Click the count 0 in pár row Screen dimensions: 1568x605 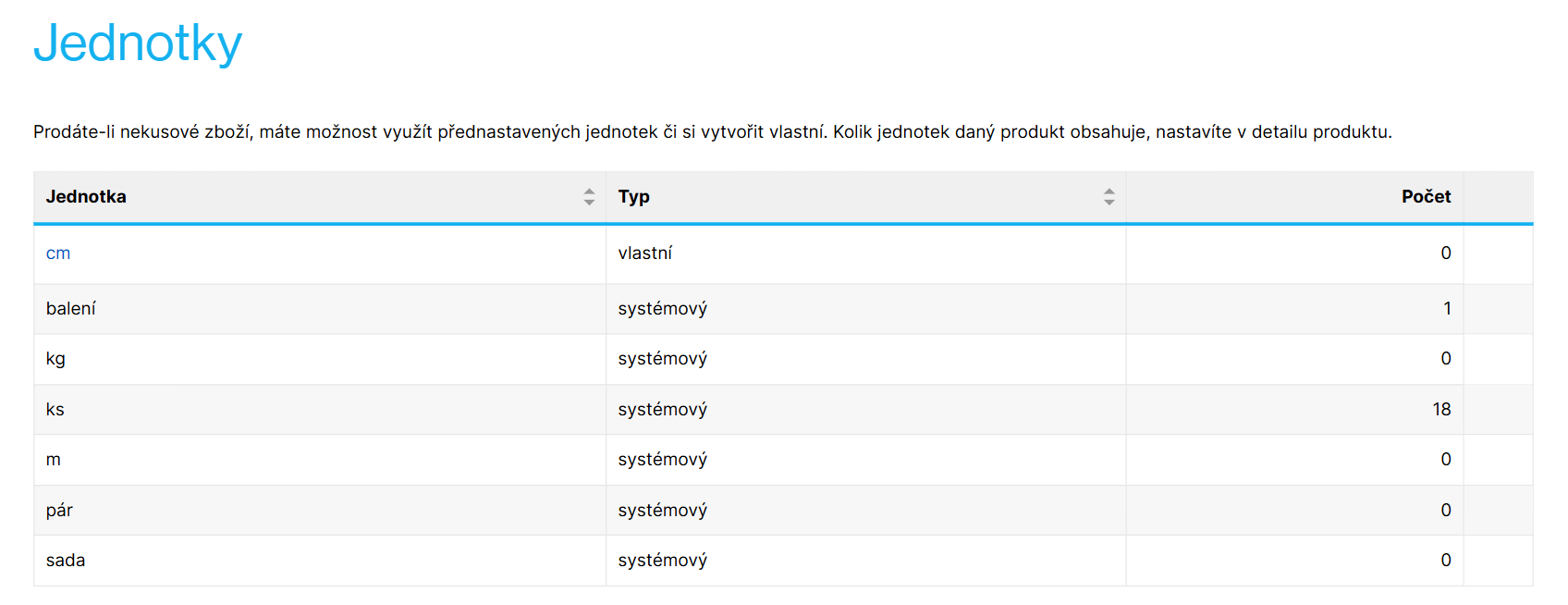1446,510
